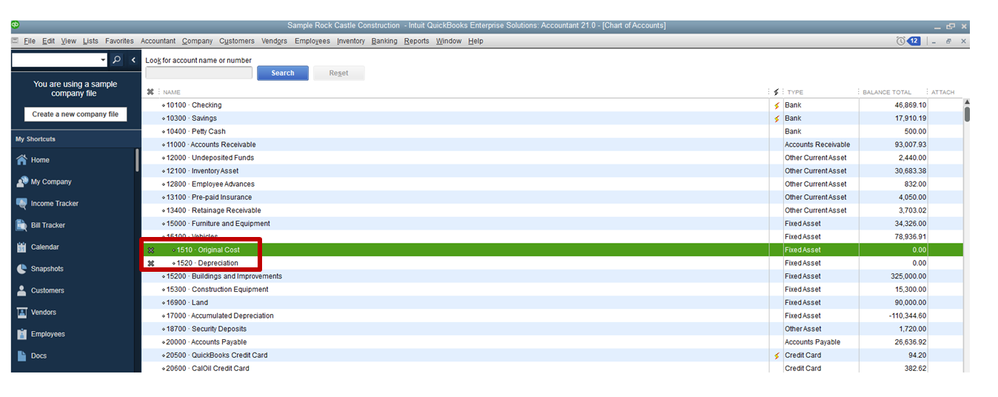
Task: Sort by the NAME column header
Action: 172,92
